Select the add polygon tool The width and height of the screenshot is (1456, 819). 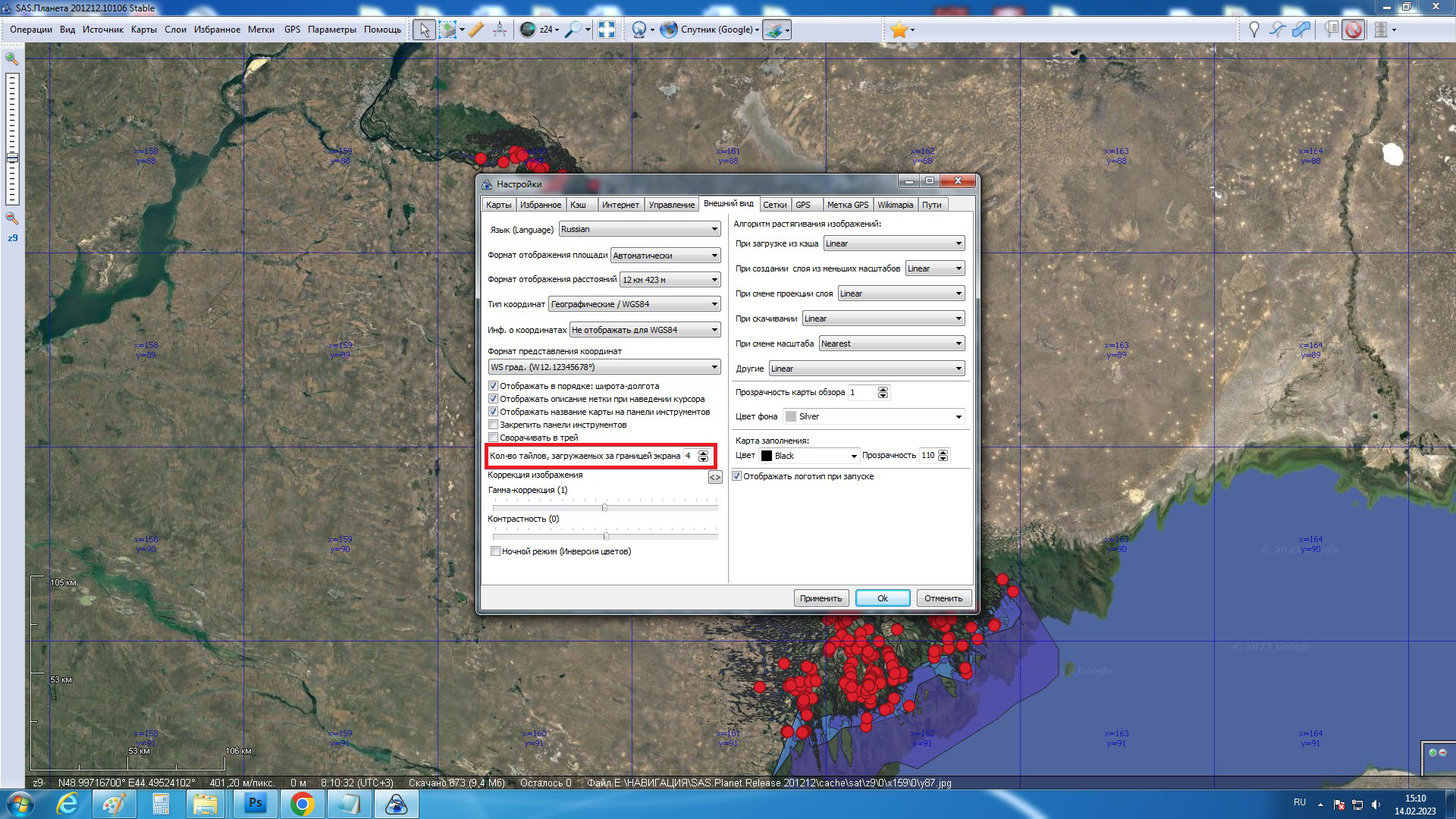pos(1301,30)
